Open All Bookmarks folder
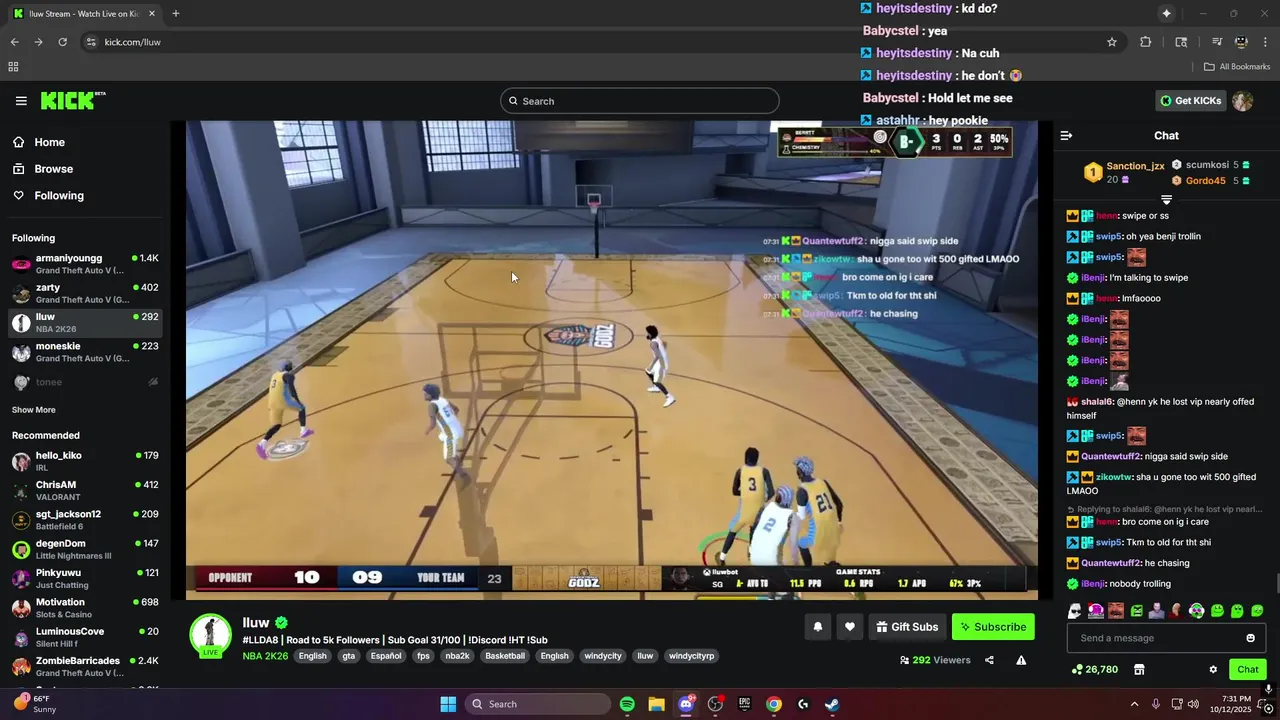Image resolution: width=1280 pixels, height=720 pixels. click(x=1237, y=67)
